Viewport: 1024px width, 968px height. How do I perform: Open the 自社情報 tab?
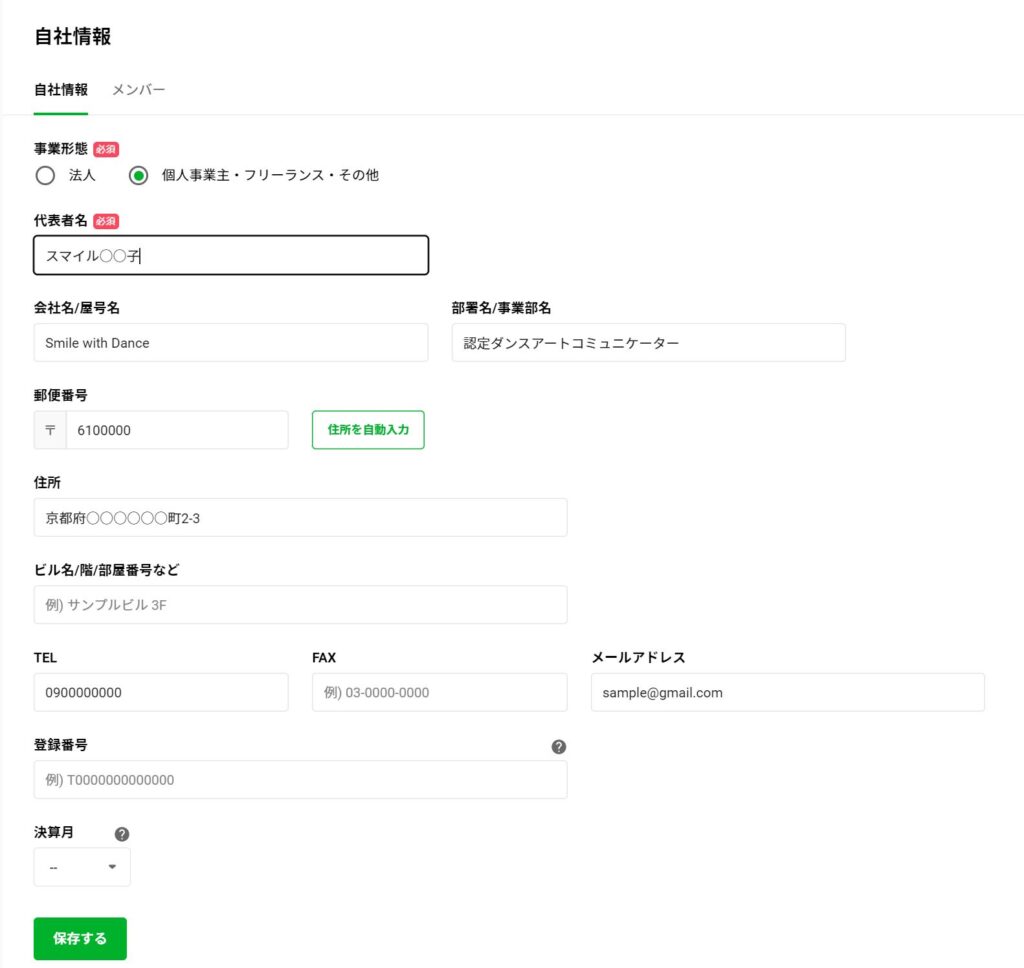coord(61,90)
